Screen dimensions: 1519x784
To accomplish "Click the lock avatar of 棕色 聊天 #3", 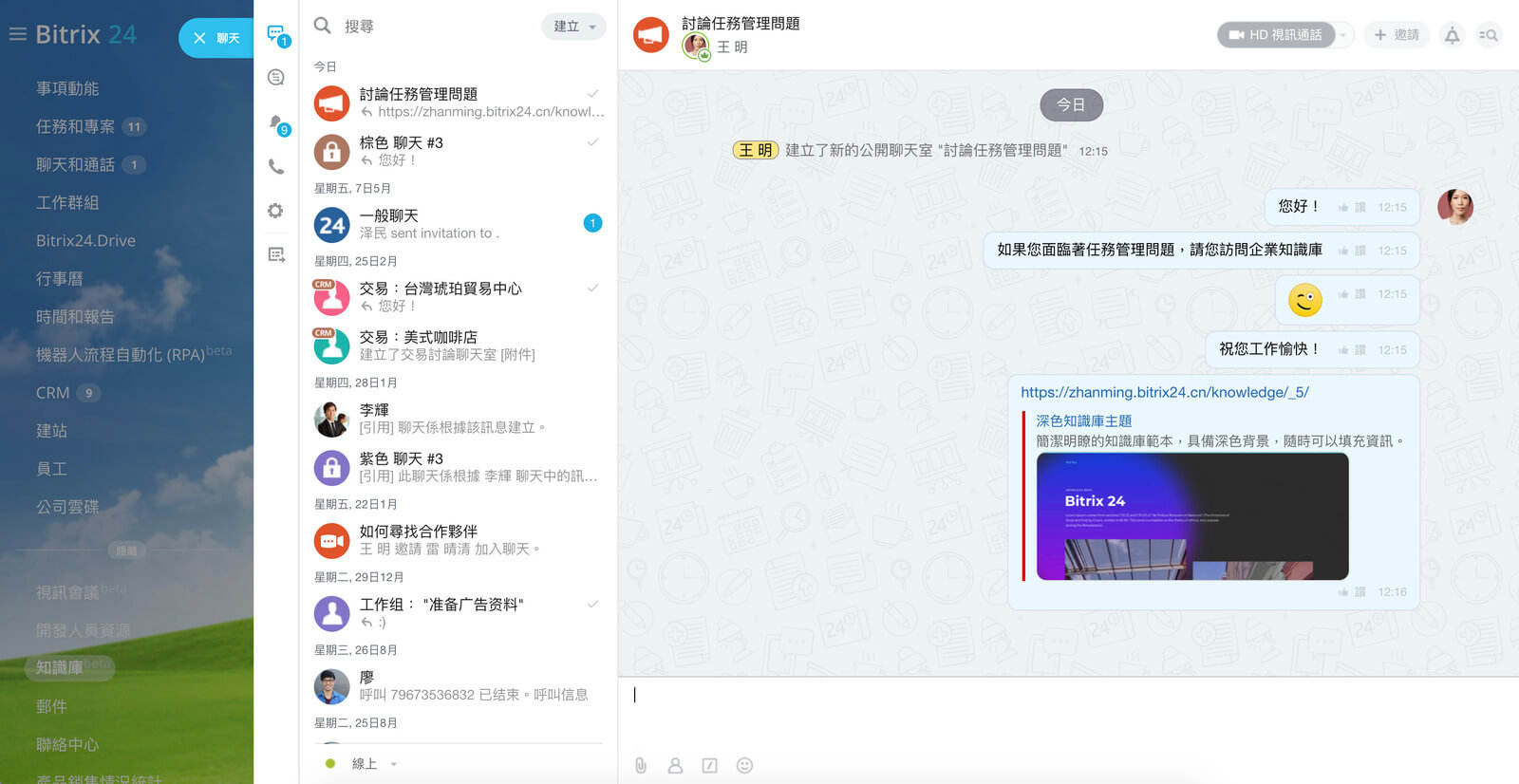I will coord(331,151).
